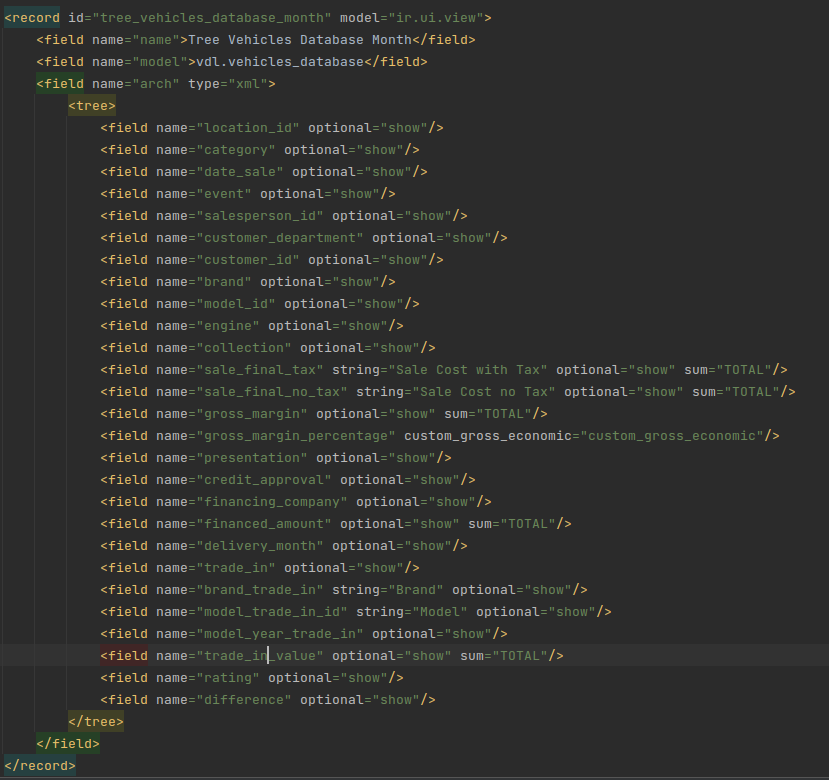Click the "model_year_trade_in" field name
The image size is (829, 780).
coord(280,634)
